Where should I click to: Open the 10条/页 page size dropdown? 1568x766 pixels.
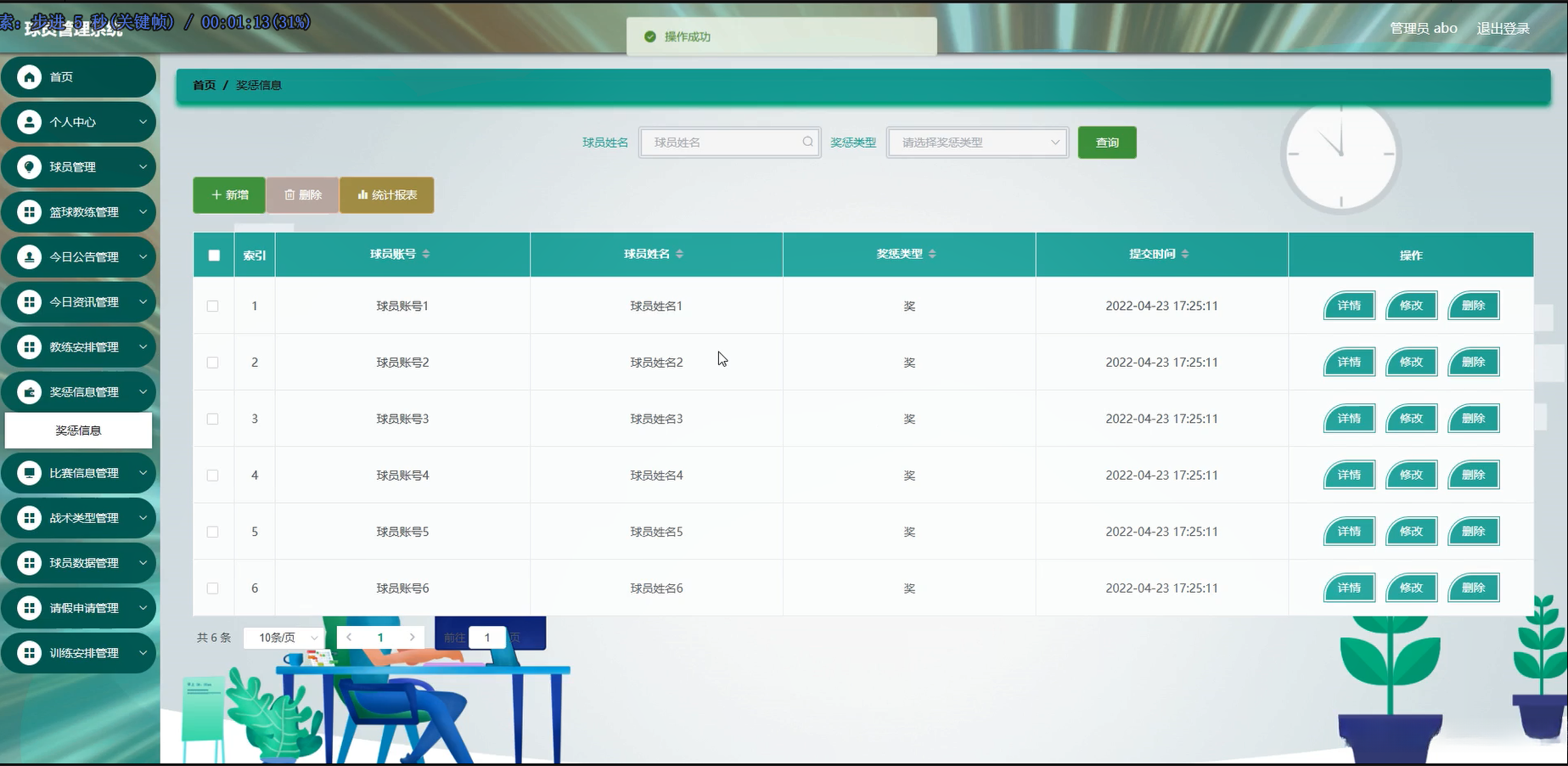pyautogui.click(x=285, y=638)
